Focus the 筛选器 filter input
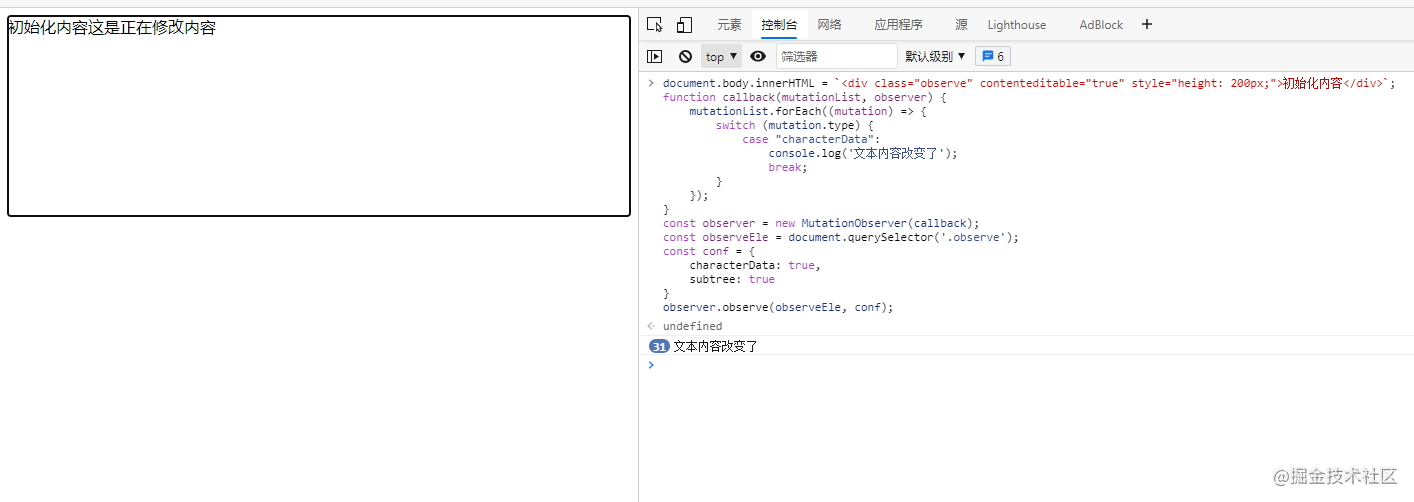Viewport: 1414px width, 502px height. (836, 57)
